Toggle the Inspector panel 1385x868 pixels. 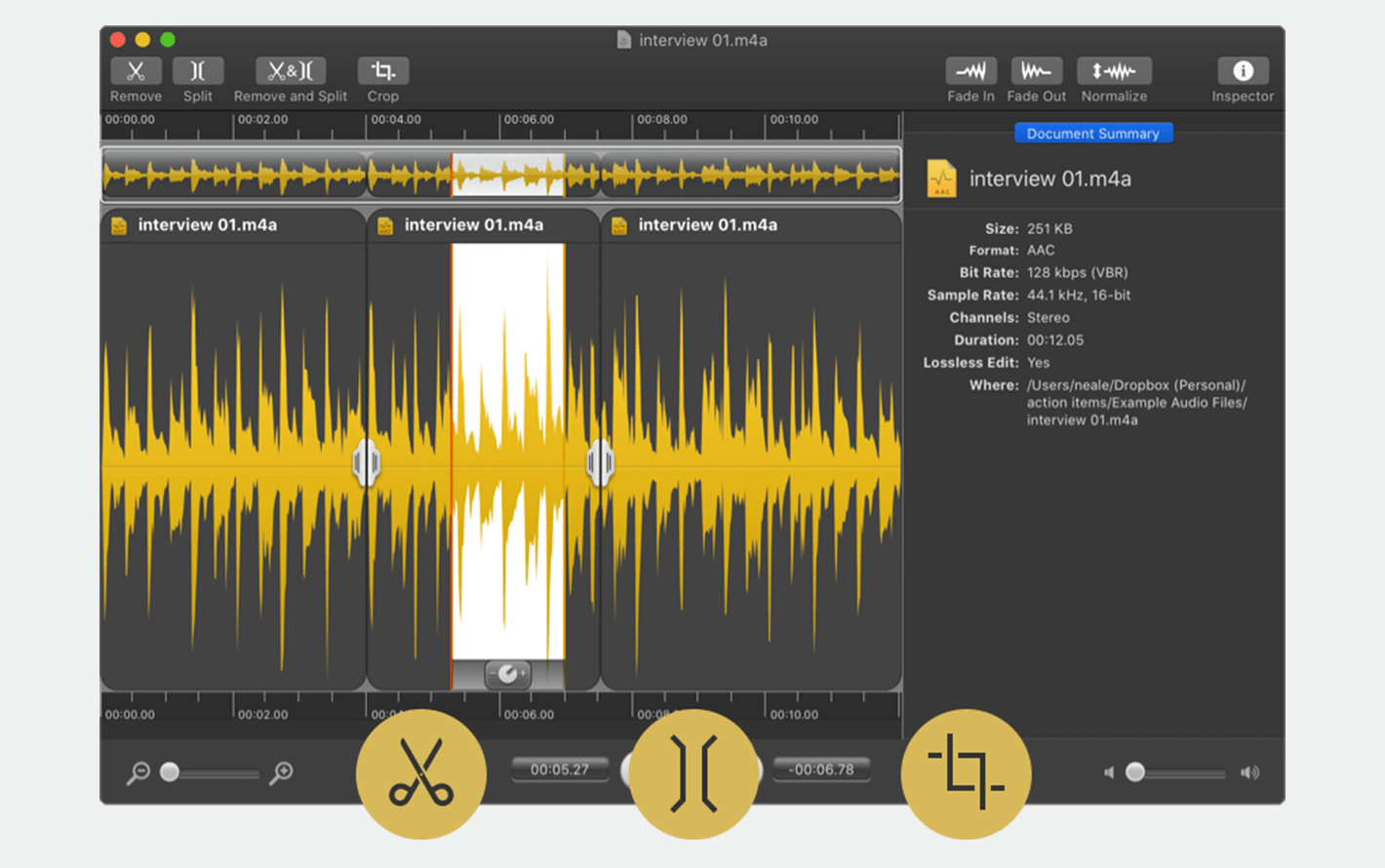pyautogui.click(x=1243, y=71)
